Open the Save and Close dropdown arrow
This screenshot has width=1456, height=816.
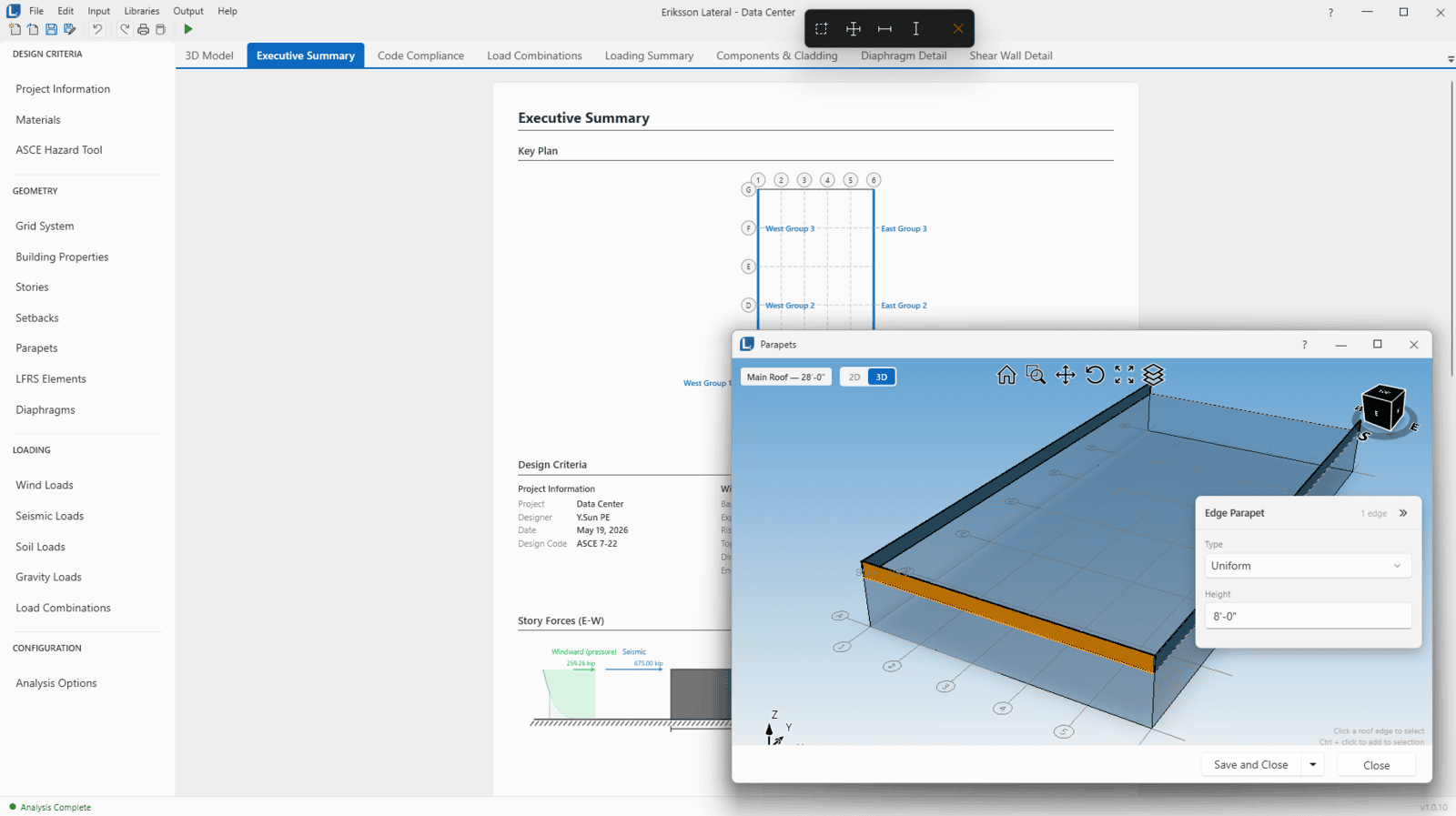pyautogui.click(x=1313, y=765)
